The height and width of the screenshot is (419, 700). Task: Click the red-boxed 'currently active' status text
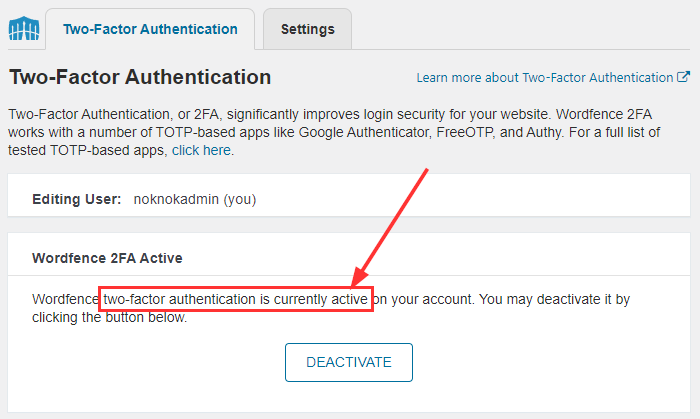coord(235,299)
